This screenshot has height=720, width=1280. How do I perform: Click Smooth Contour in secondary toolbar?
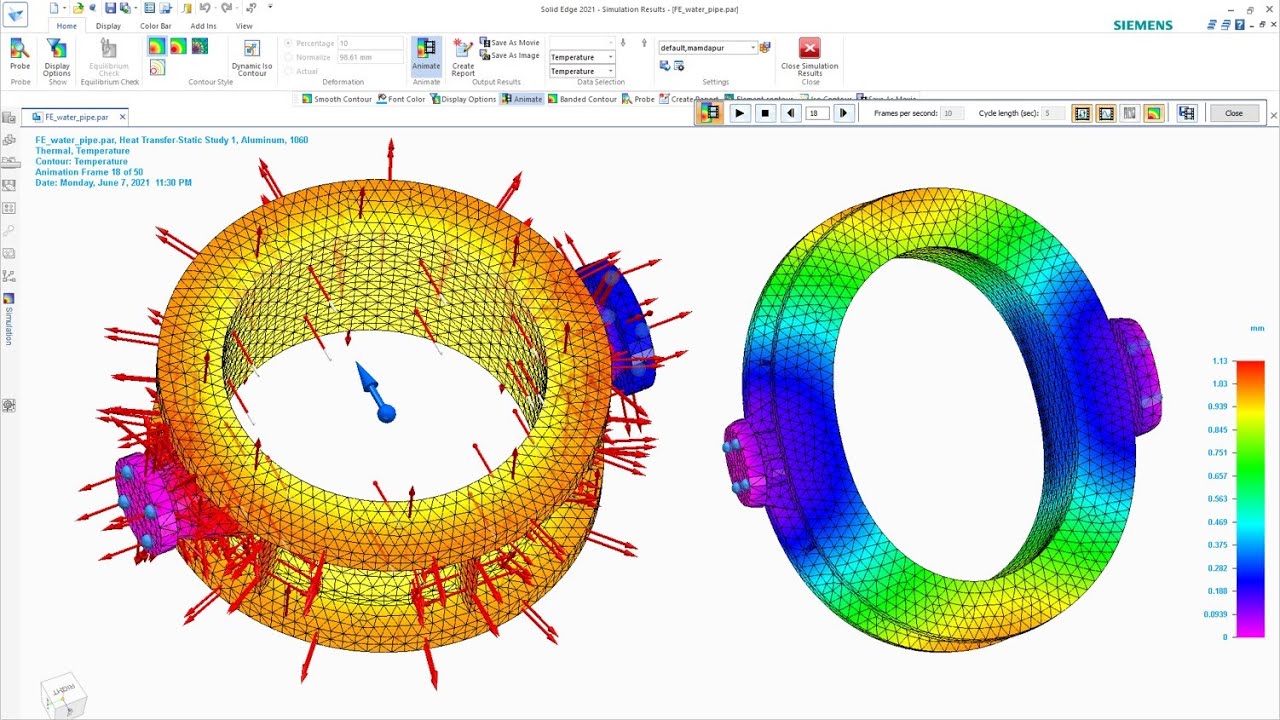point(337,99)
